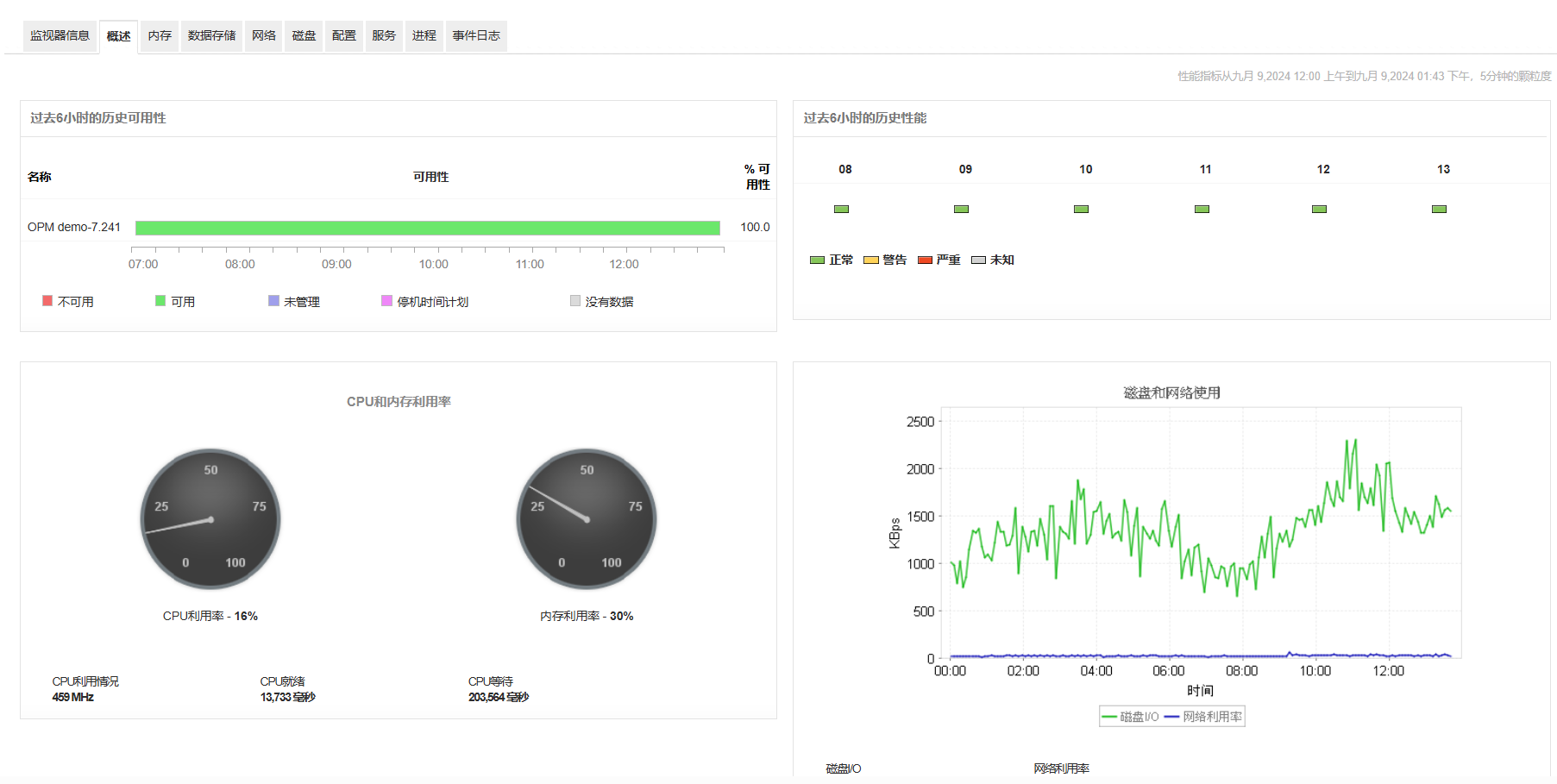Click the OPM demo-7.241 device name
The height and width of the screenshot is (784, 1557).
pos(74,228)
